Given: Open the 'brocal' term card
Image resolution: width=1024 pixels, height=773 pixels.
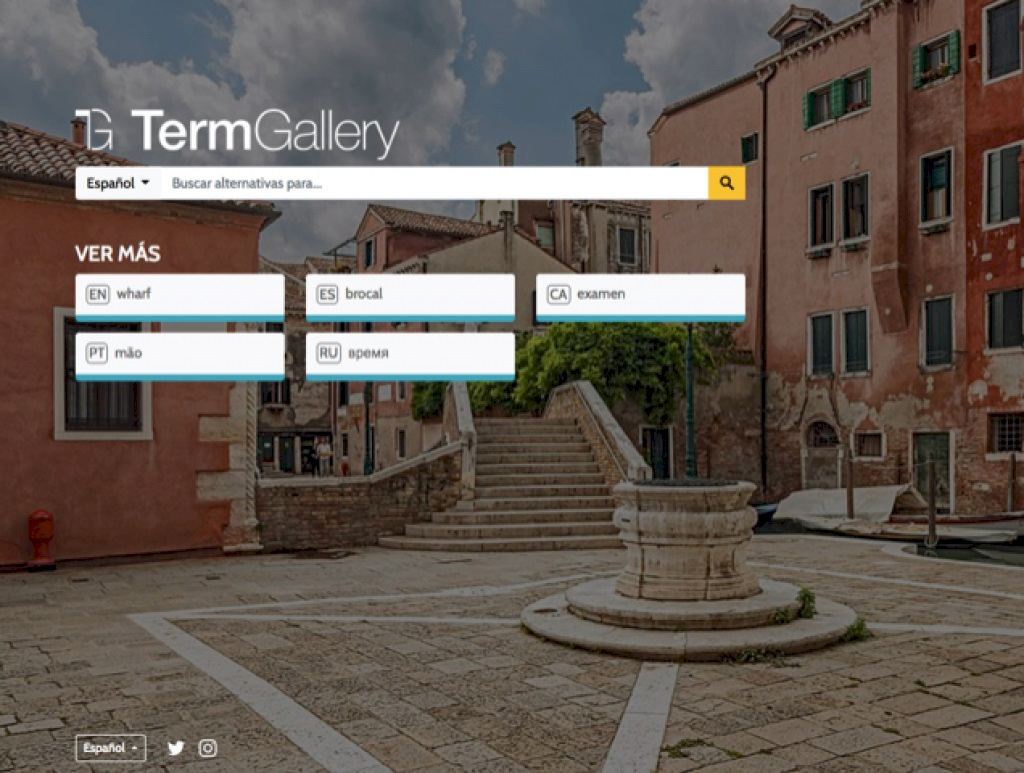Looking at the screenshot, I should 410,297.
